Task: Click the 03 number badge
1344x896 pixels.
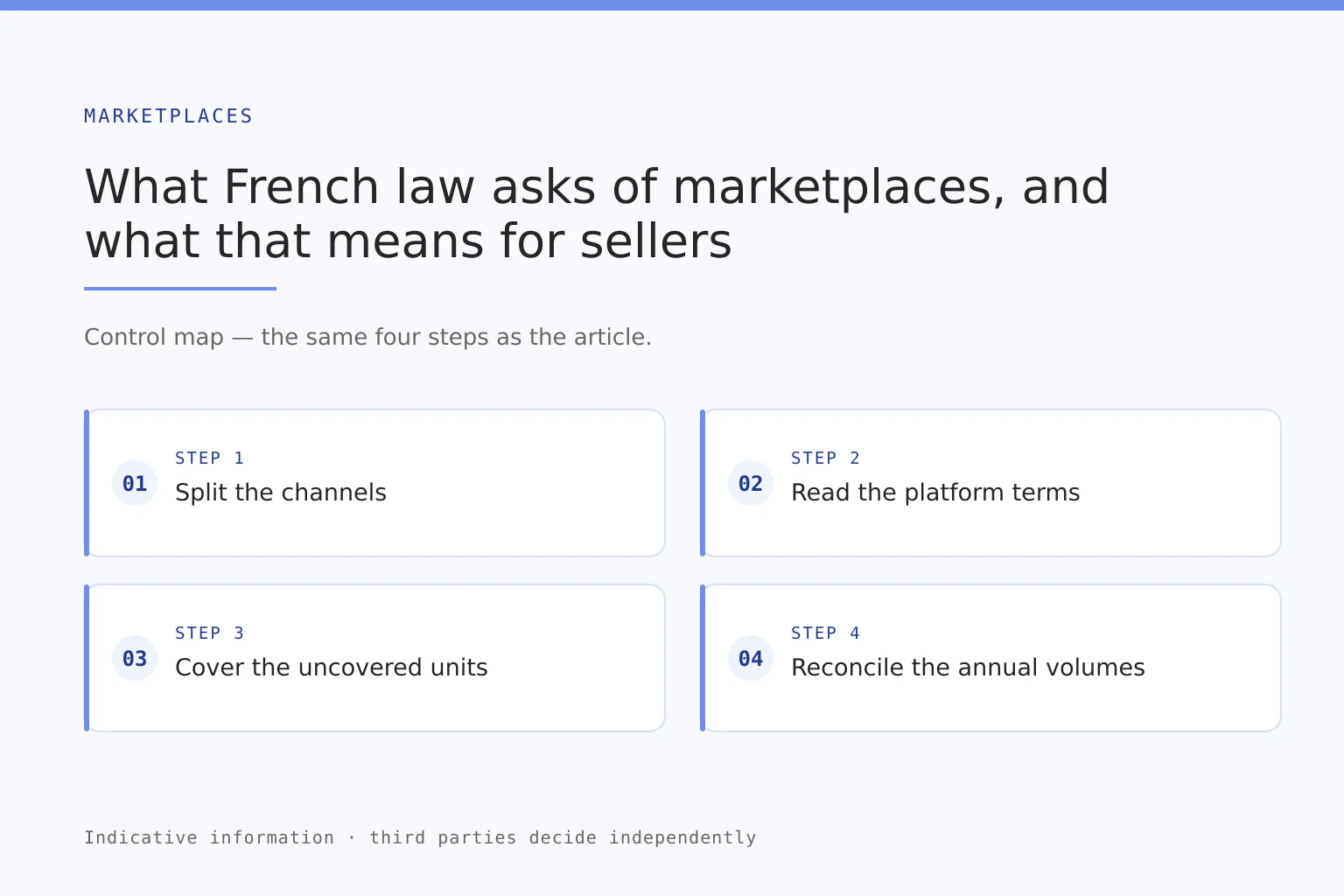Action: [x=135, y=658]
